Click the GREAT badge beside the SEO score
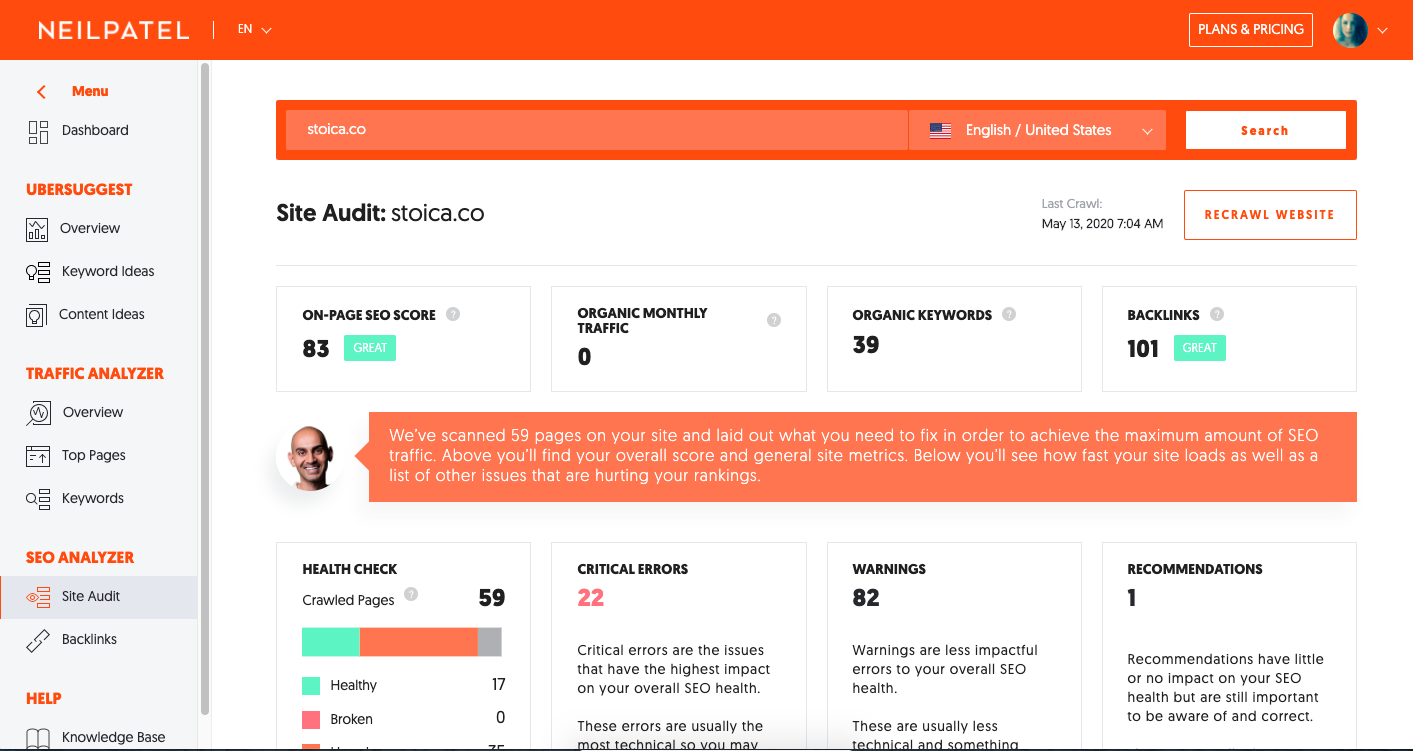The width and height of the screenshot is (1413, 751). point(370,348)
